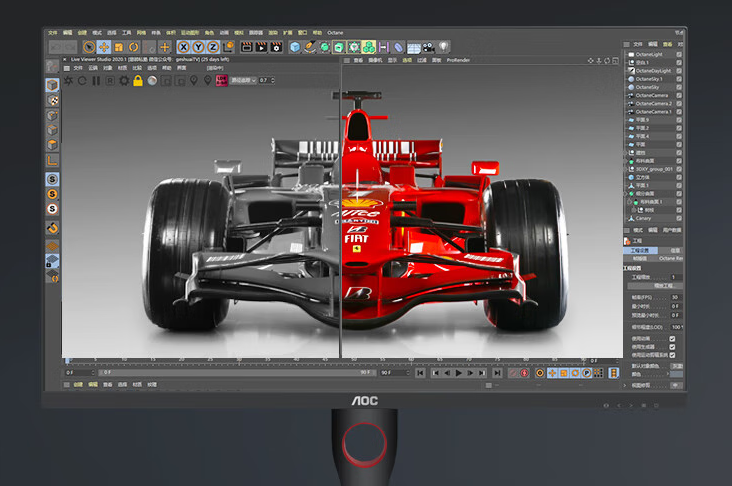Click the X axis lock icon
This screenshot has width=732, height=486.
184,46
